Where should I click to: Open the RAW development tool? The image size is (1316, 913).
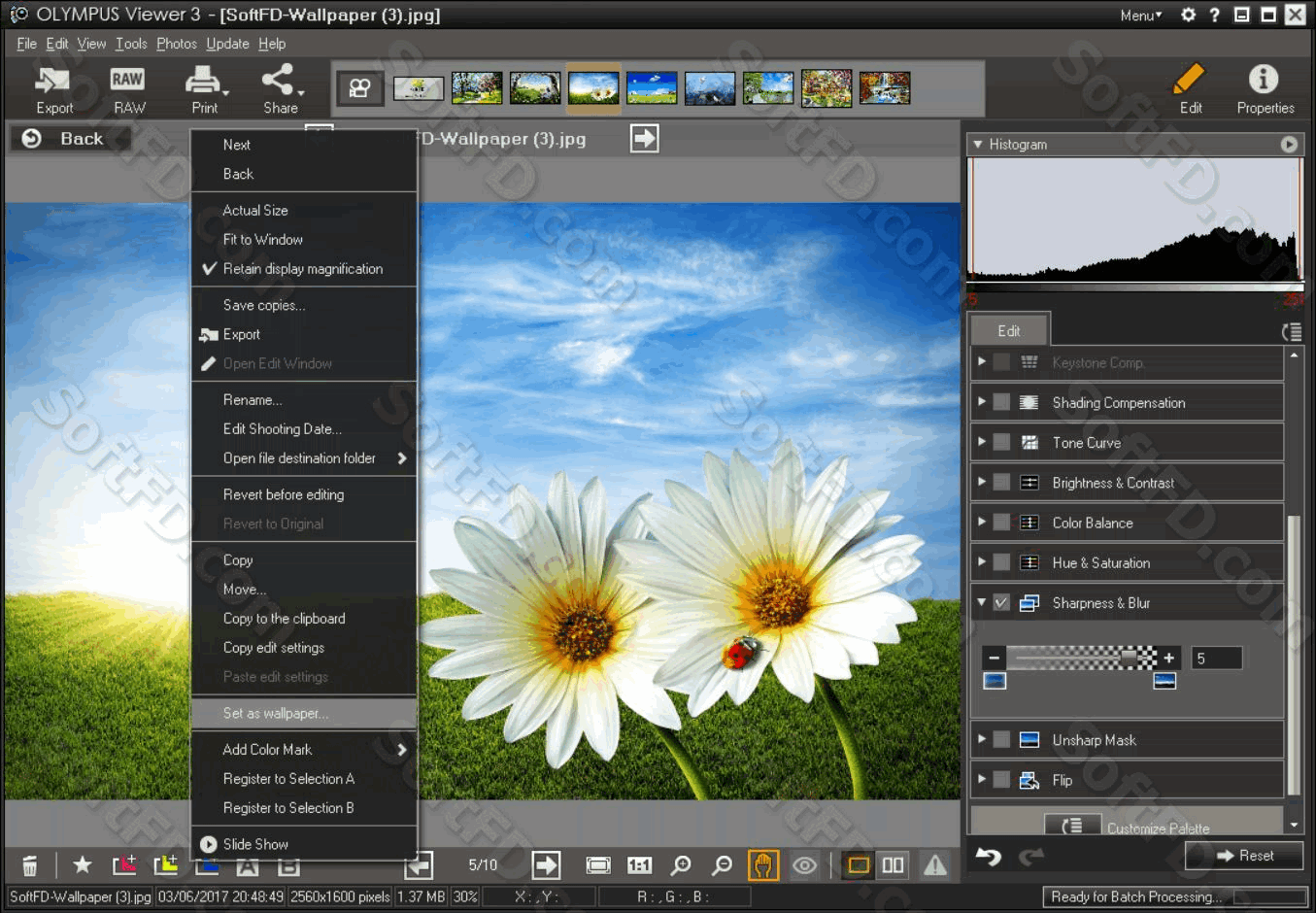click(x=128, y=89)
